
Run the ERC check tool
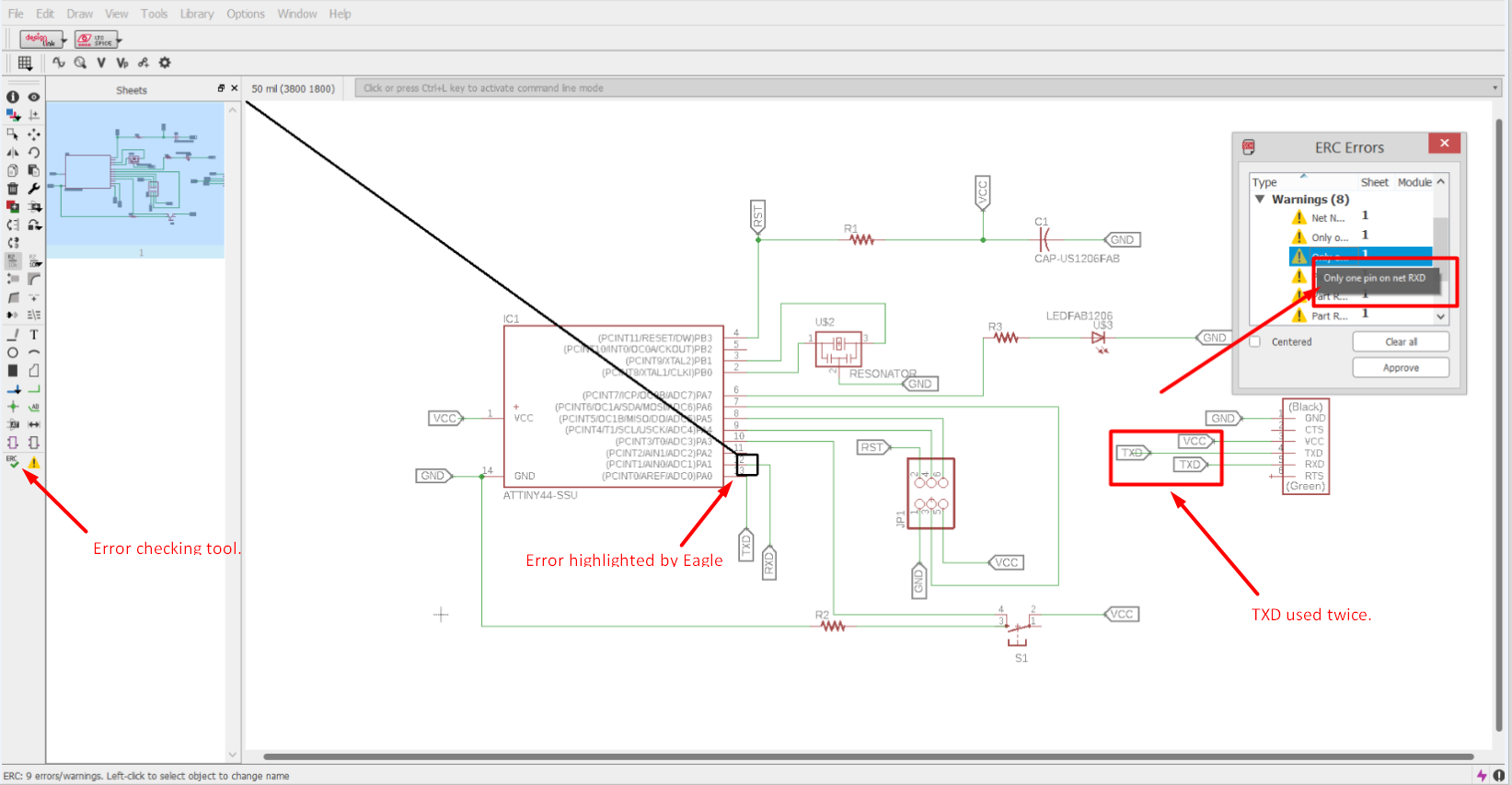click(x=13, y=462)
